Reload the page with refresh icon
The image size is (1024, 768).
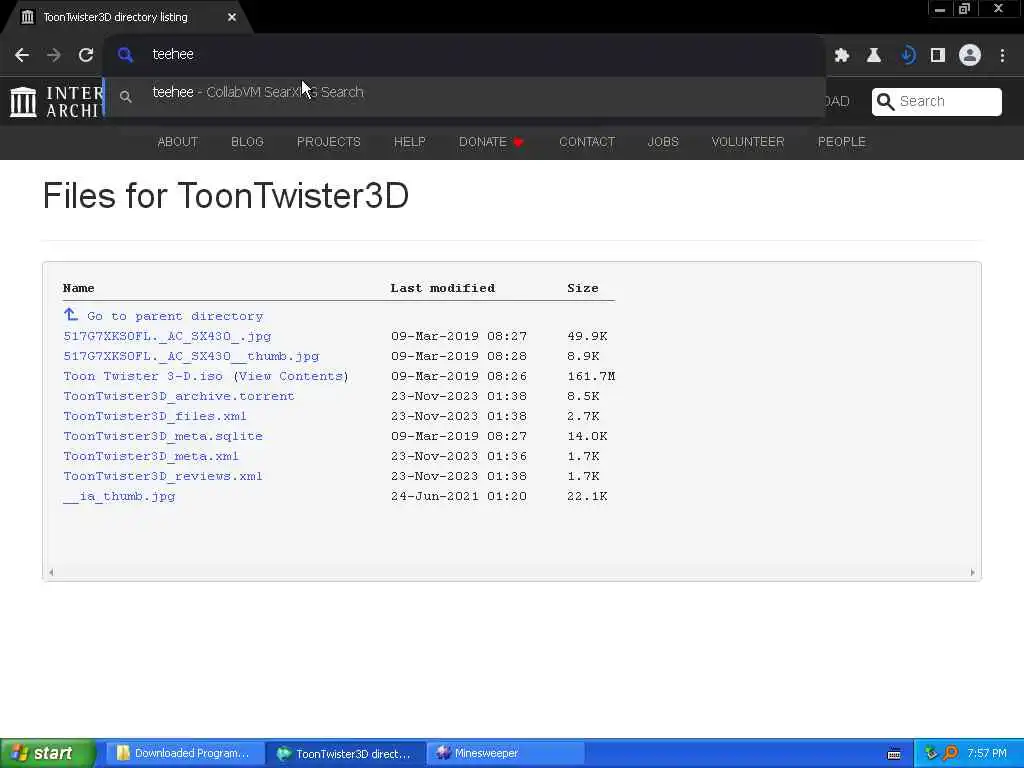tap(86, 55)
